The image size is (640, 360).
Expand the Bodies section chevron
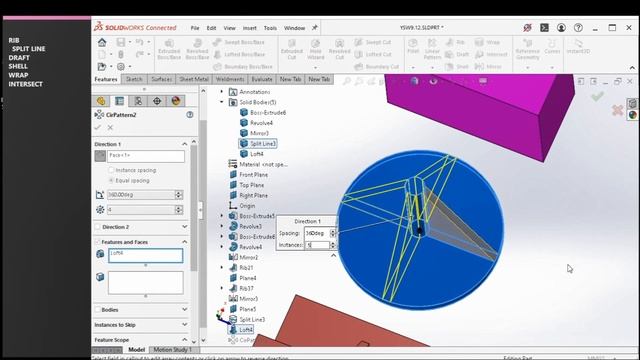tap(184, 310)
